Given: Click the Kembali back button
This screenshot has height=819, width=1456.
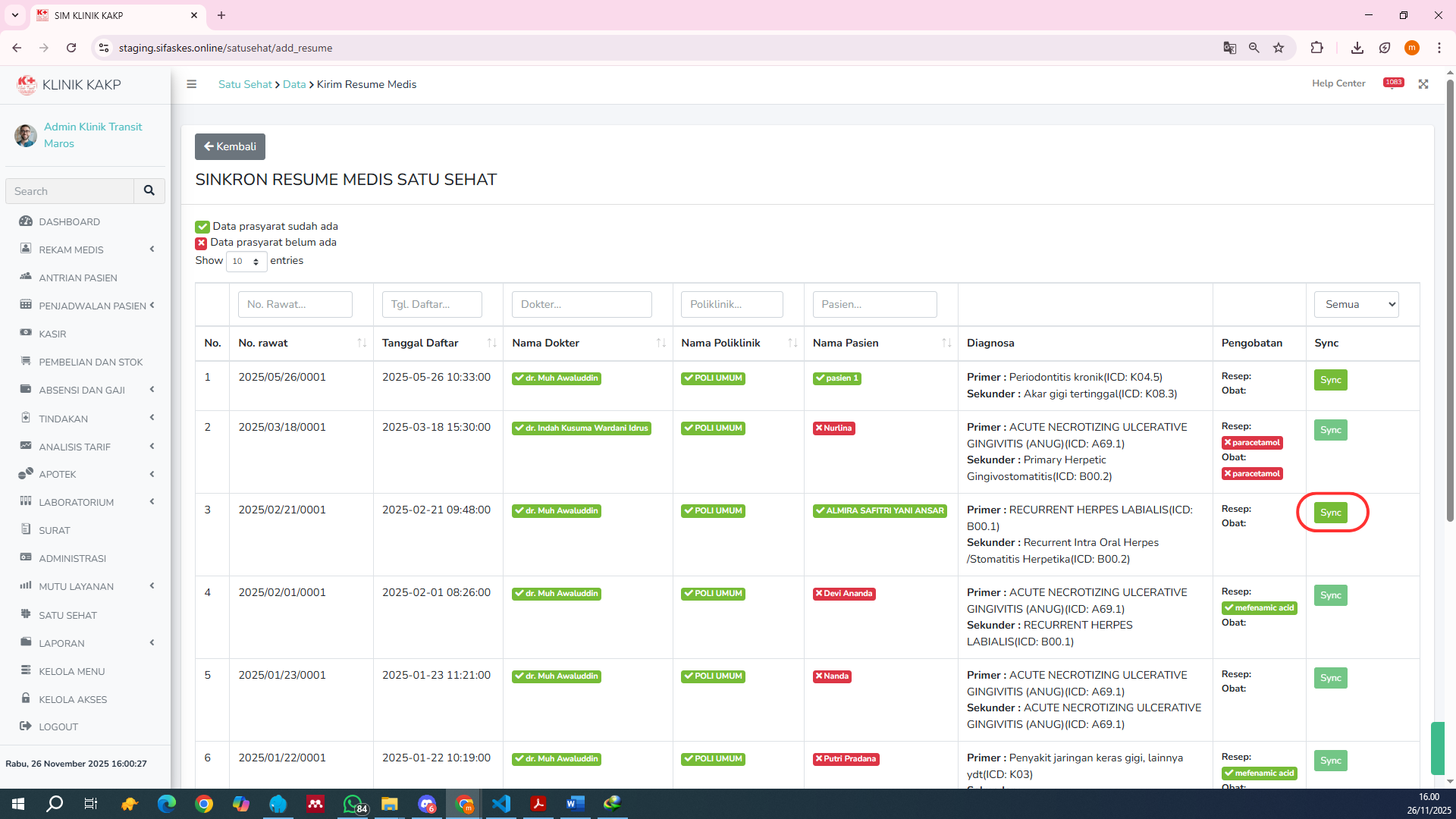Looking at the screenshot, I should (x=230, y=146).
